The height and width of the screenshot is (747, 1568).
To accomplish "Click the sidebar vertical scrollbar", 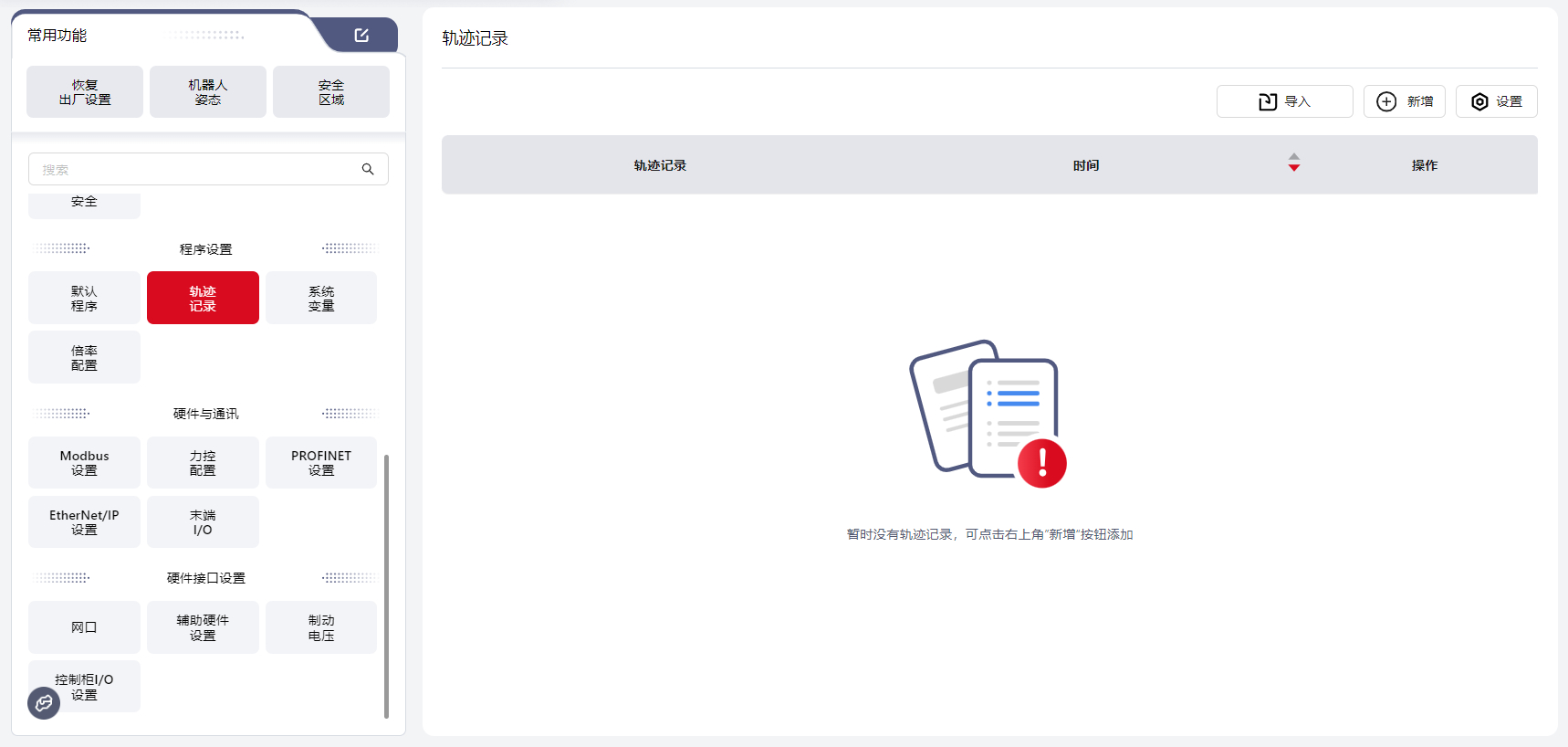I will (386, 584).
